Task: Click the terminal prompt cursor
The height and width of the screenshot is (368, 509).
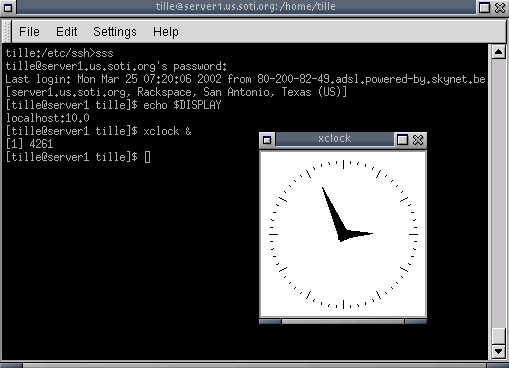Action: tap(147, 157)
